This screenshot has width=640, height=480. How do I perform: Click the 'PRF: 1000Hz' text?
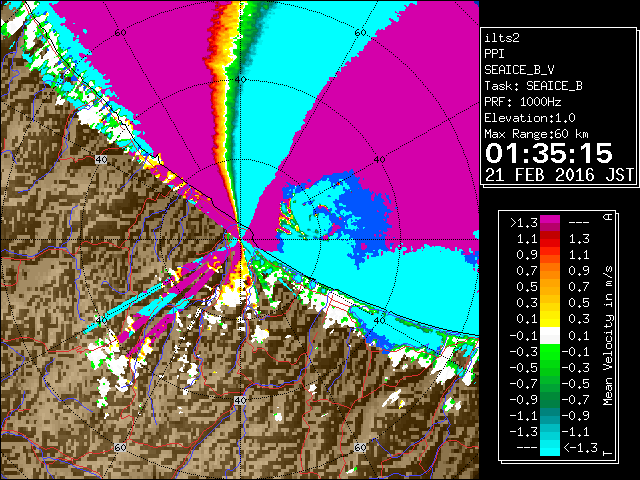pos(523,102)
